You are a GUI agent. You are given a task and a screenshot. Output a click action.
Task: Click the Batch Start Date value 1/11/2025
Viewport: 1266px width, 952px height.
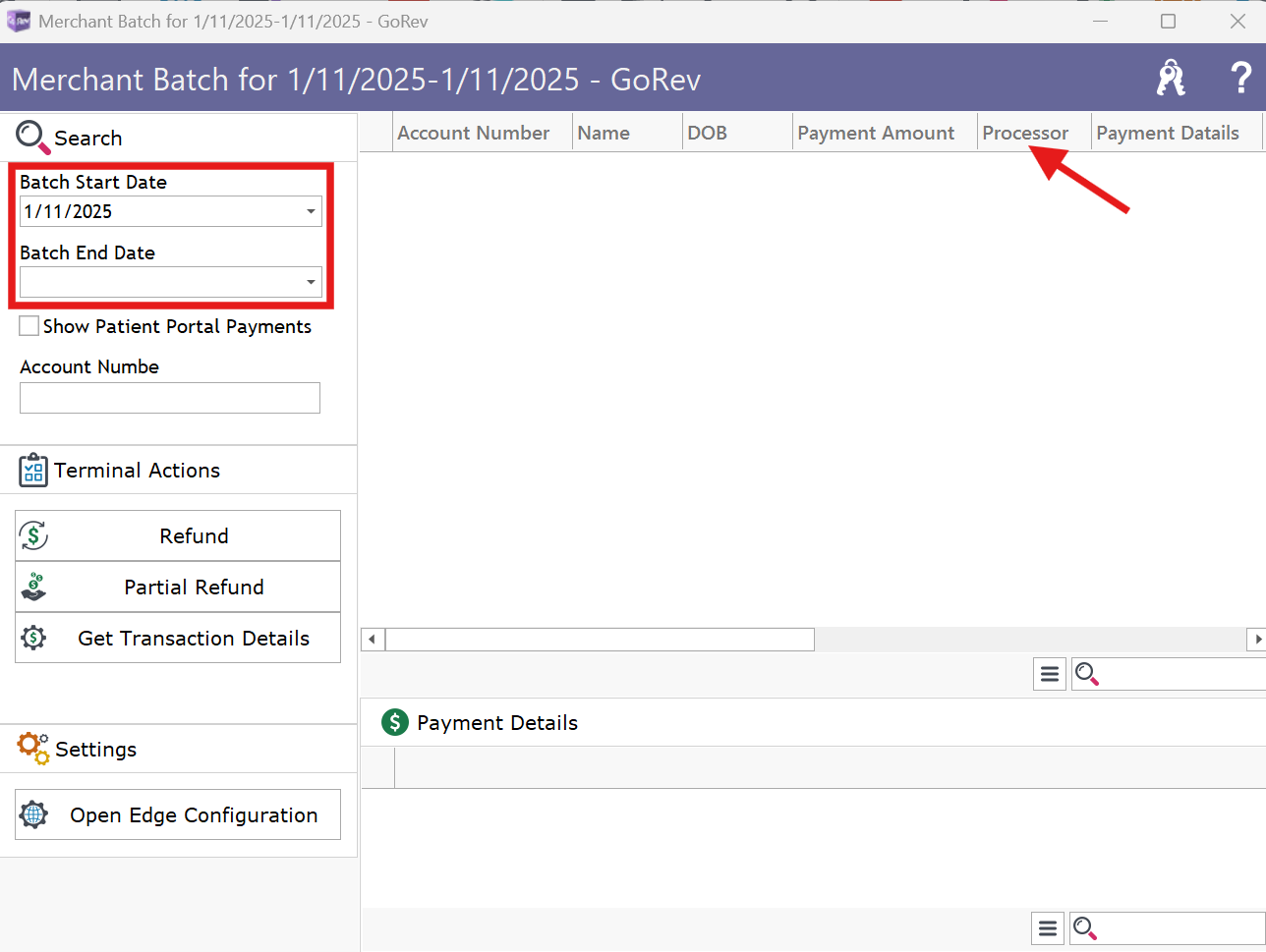tap(68, 211)
